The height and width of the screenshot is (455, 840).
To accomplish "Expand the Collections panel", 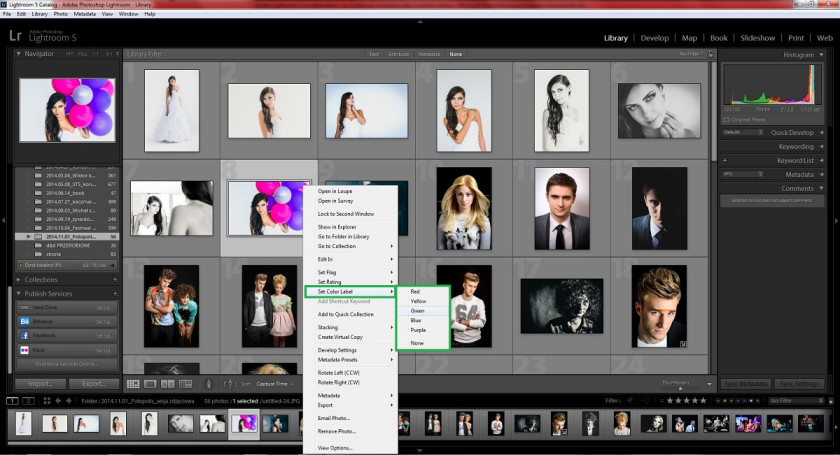I will [18, 280].
